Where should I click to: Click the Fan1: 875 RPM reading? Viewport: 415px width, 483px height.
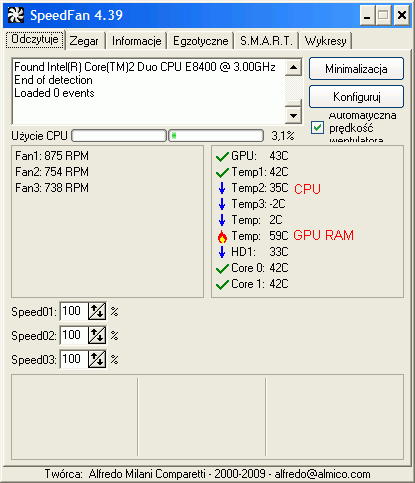[52, 156]
